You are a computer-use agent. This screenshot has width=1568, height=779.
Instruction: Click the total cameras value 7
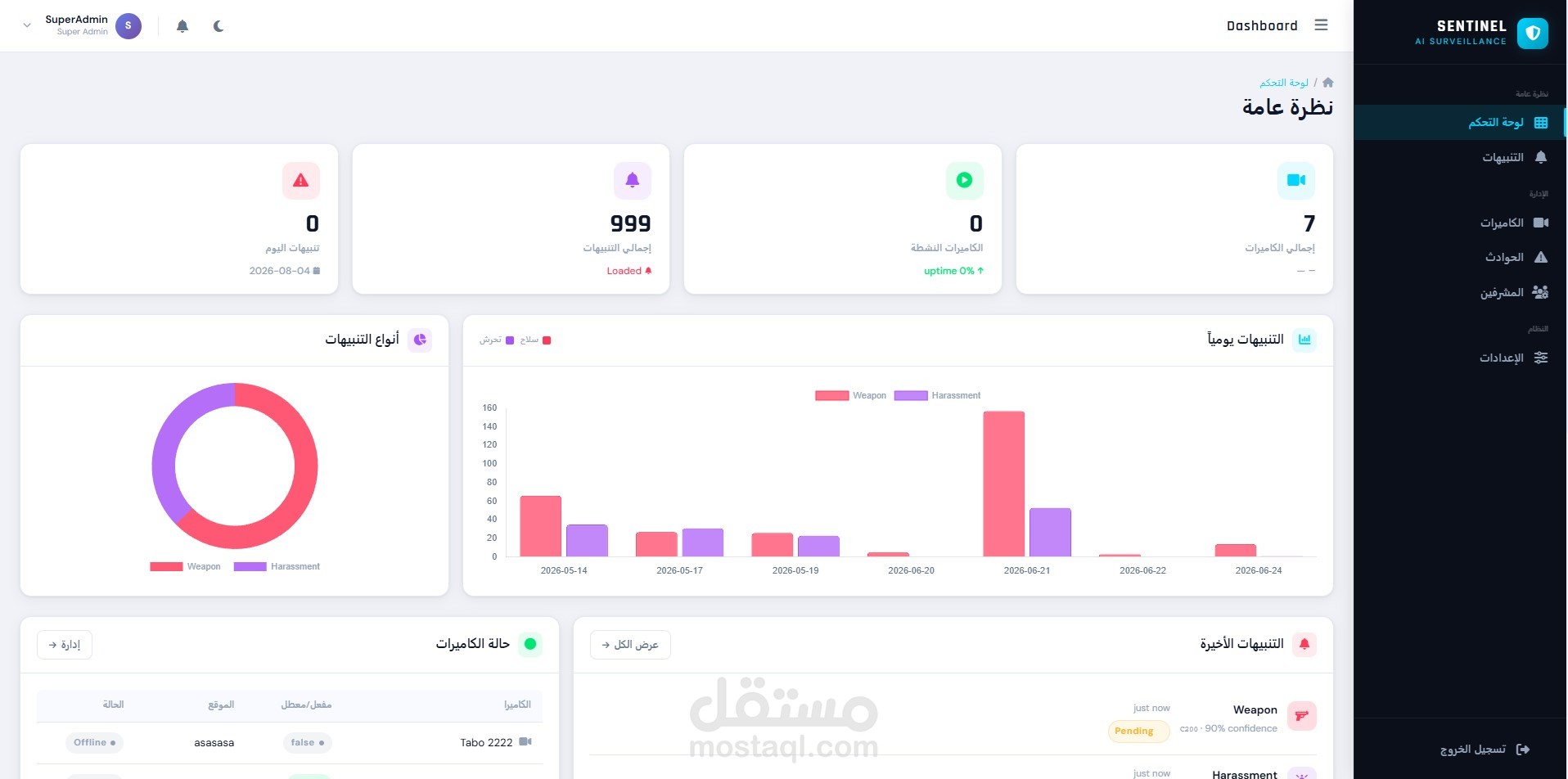coord(1309,223)
